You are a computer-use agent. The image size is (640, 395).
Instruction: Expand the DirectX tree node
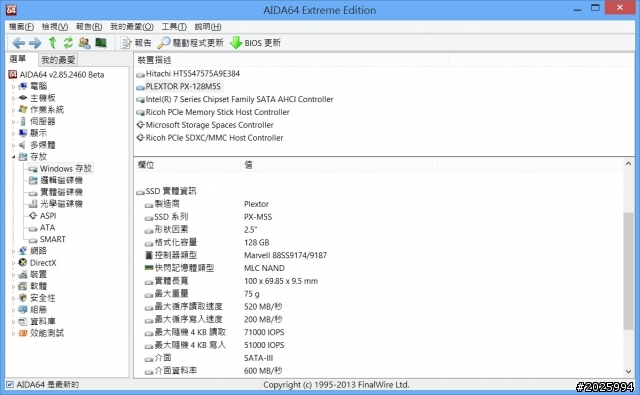(x=13, y=263)
